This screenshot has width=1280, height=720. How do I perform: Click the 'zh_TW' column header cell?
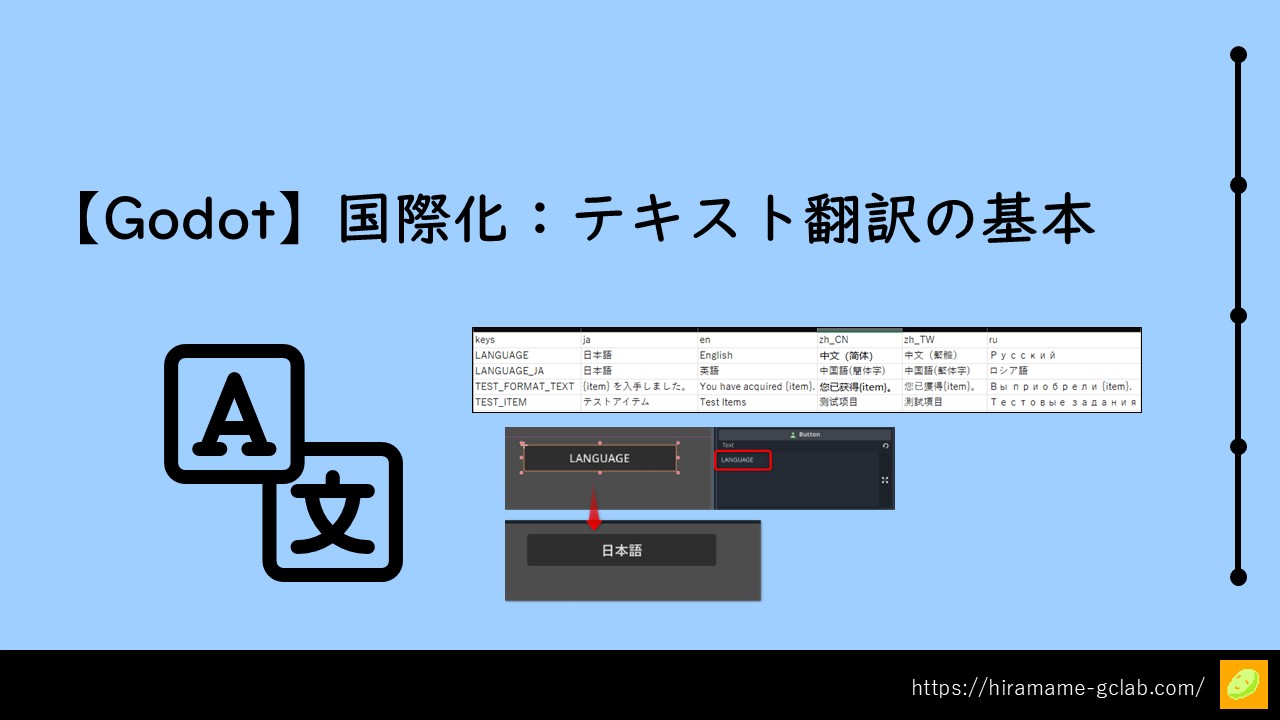tap(943, 340)
